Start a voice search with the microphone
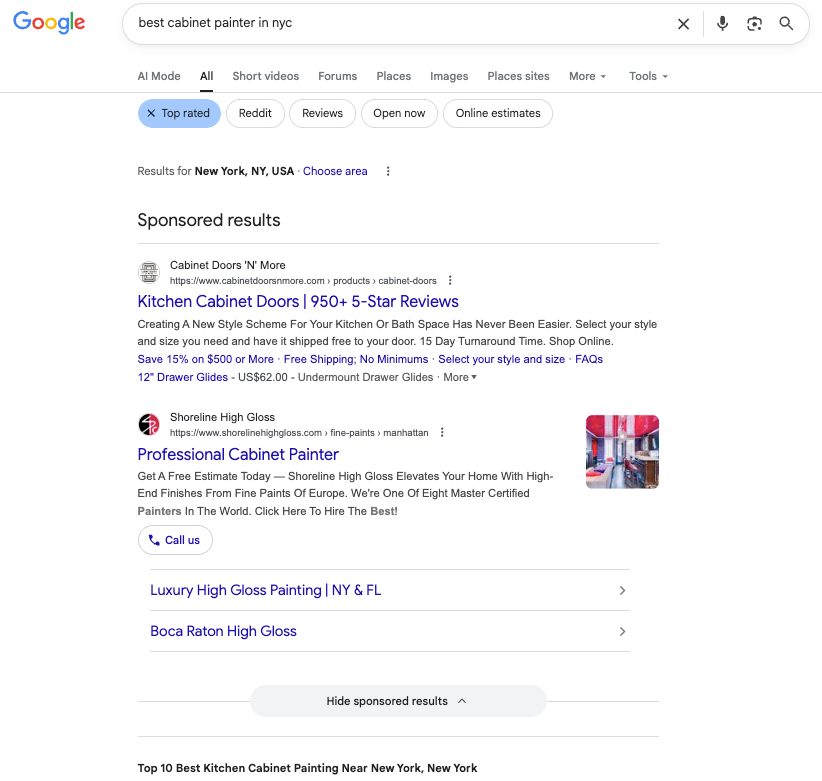 coord(722,24)
